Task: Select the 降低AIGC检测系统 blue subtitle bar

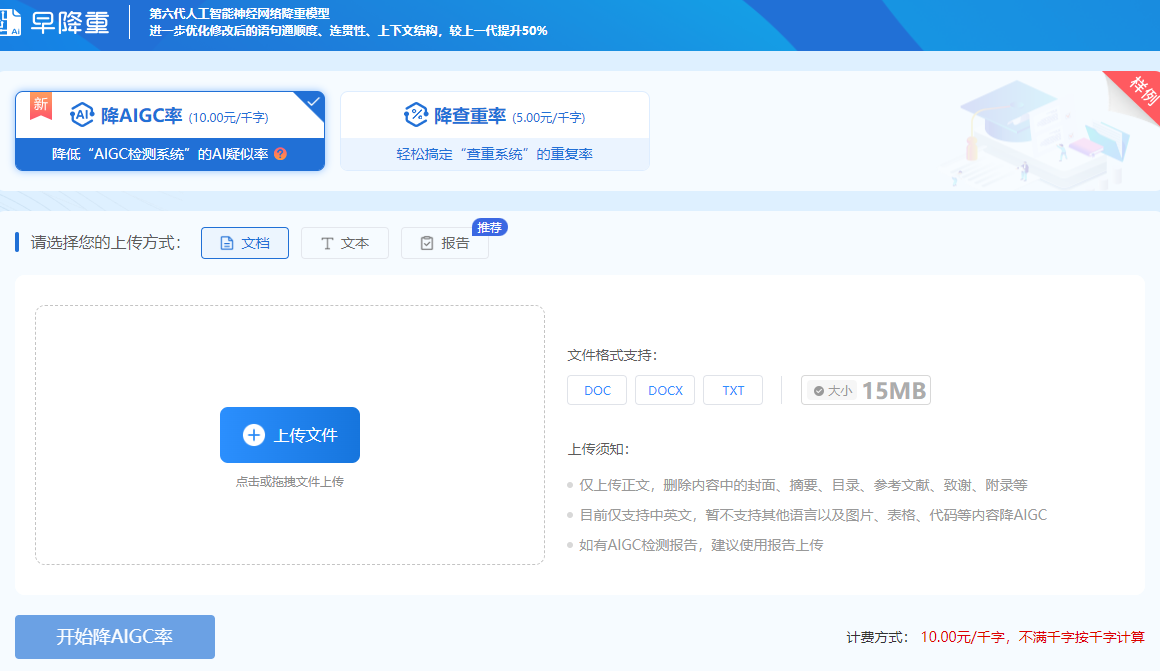Action: pos(170,154)
